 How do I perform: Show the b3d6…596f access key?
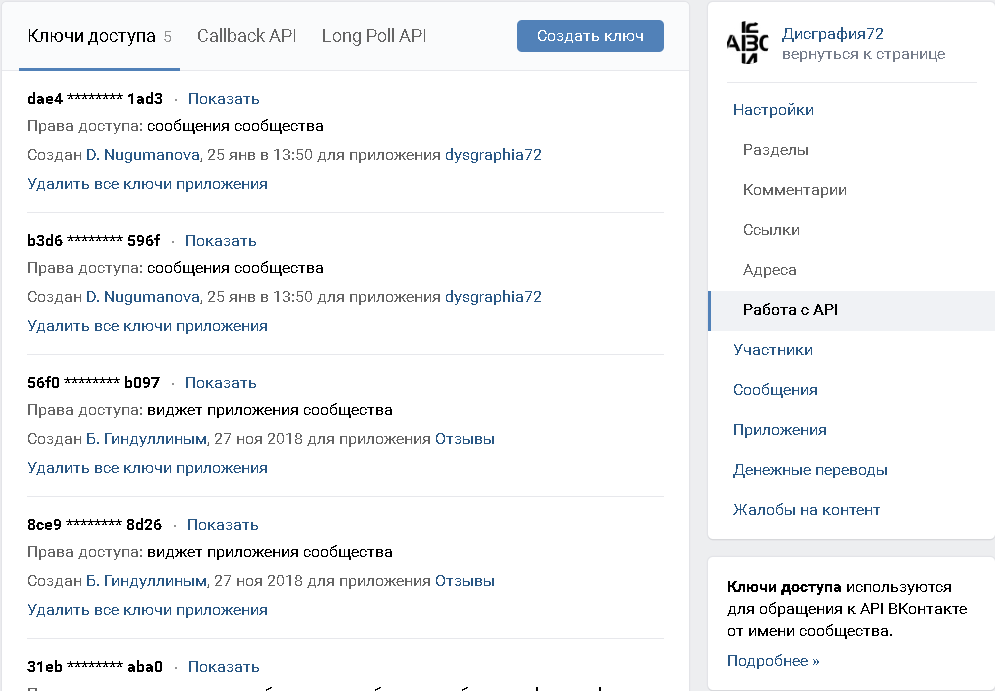click(220, 241)
